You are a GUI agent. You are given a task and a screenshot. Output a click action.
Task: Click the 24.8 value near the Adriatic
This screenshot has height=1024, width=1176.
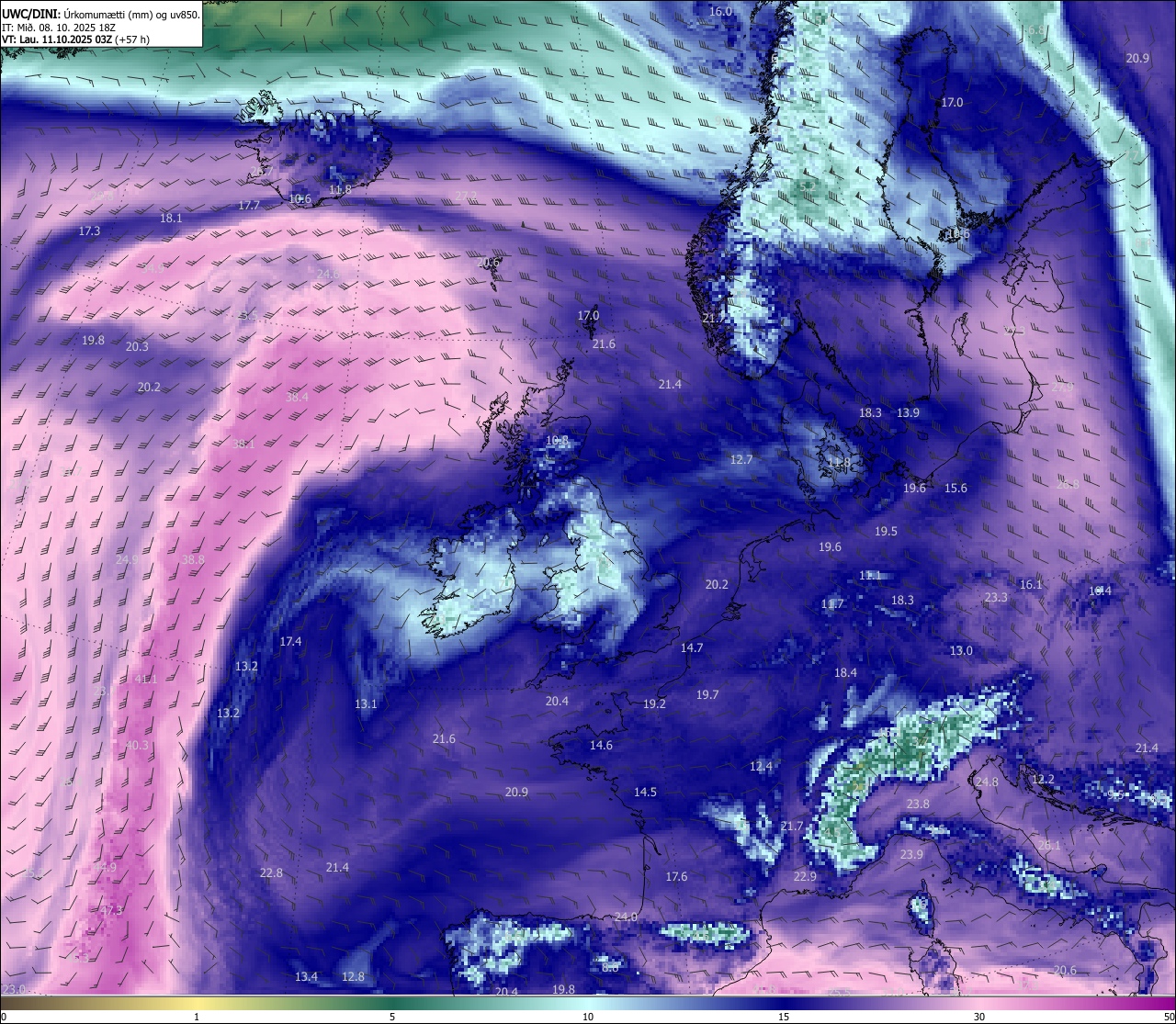coord(987,782)
